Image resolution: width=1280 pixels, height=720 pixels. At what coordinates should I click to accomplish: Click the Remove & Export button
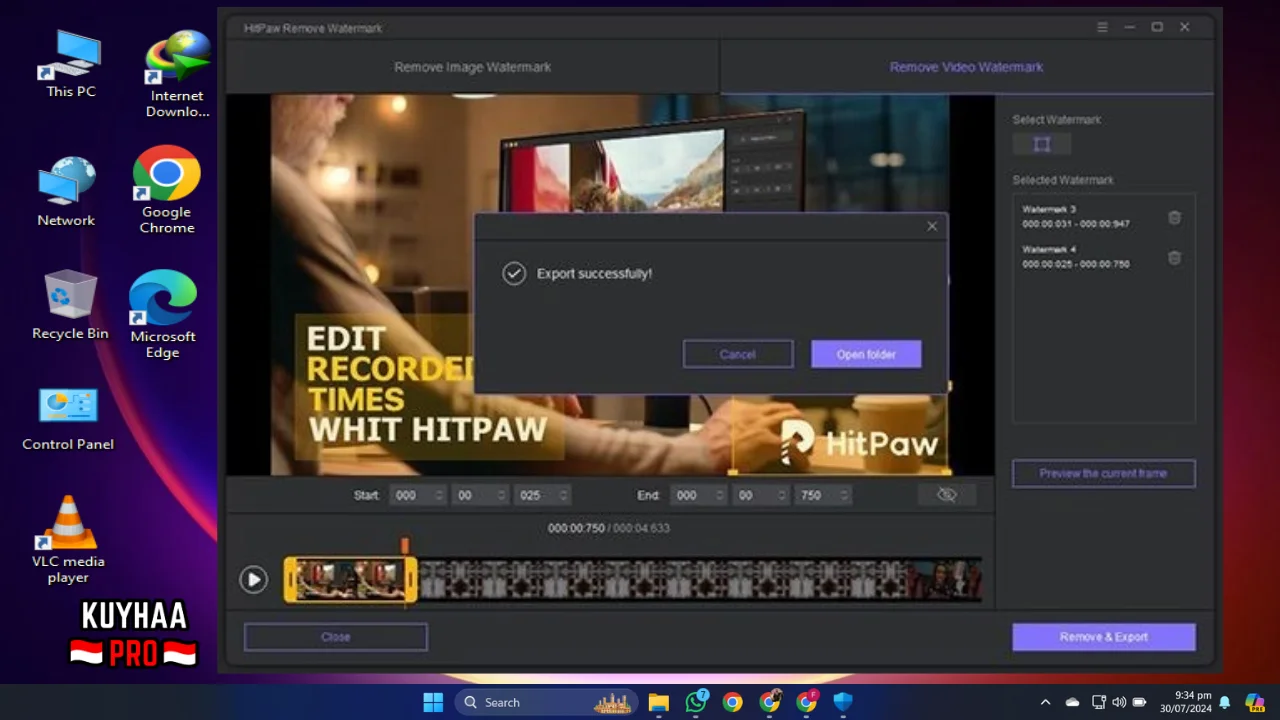pos(1103,637)
